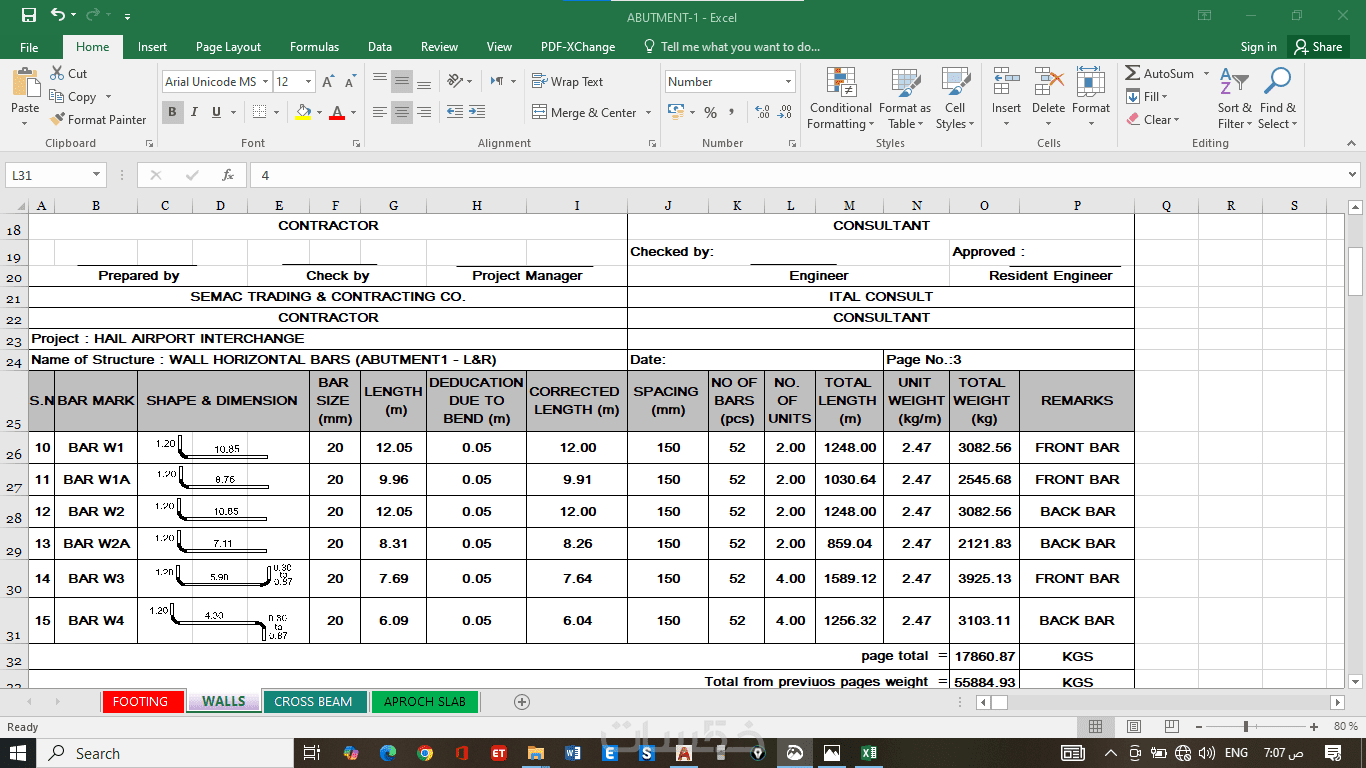Click the AutoSum sigma icon
1366x768 pixels.
click(x=1133, y=73)
